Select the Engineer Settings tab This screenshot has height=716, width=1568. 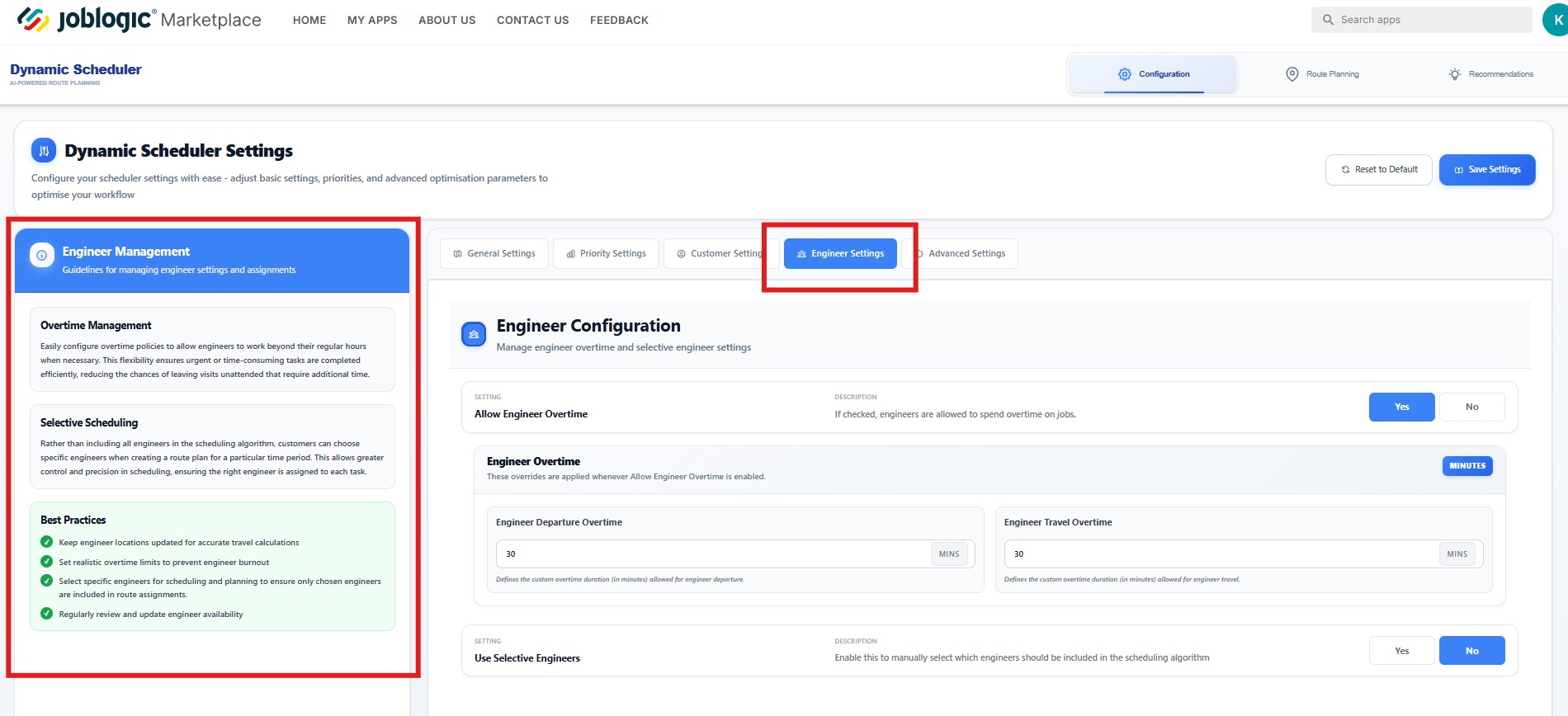click(x=840, y=253)
